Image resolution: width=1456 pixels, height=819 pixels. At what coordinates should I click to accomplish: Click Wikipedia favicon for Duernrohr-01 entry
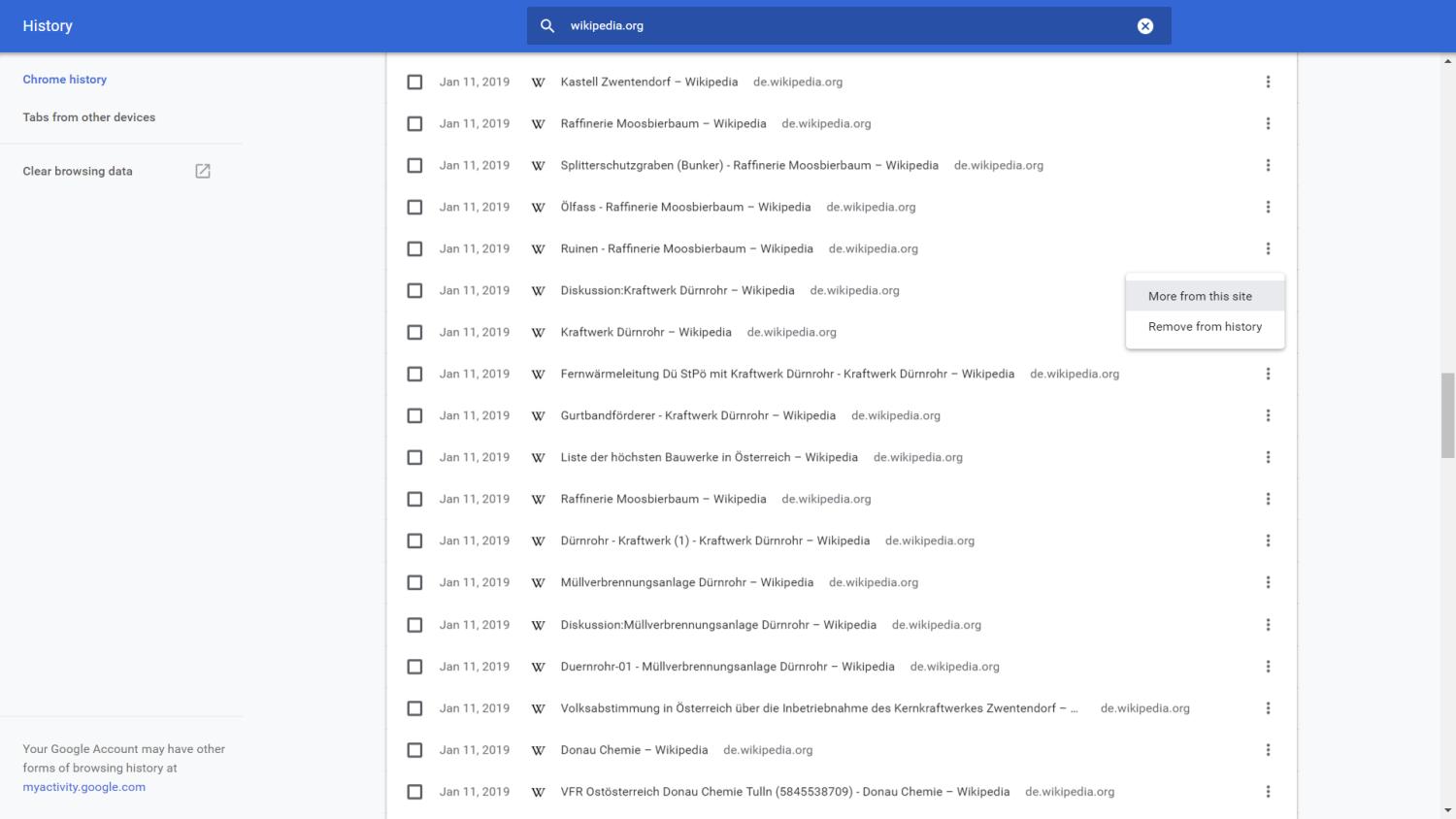click(538, 667)
